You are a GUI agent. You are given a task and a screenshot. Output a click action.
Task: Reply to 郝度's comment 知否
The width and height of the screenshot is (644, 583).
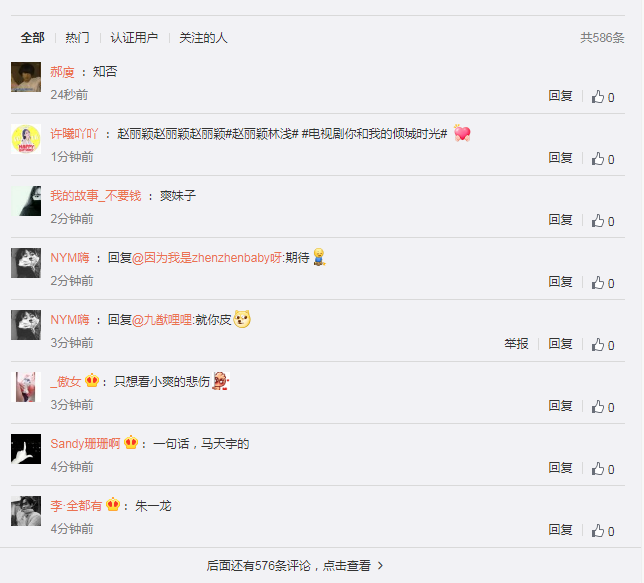tap(560, 96)
